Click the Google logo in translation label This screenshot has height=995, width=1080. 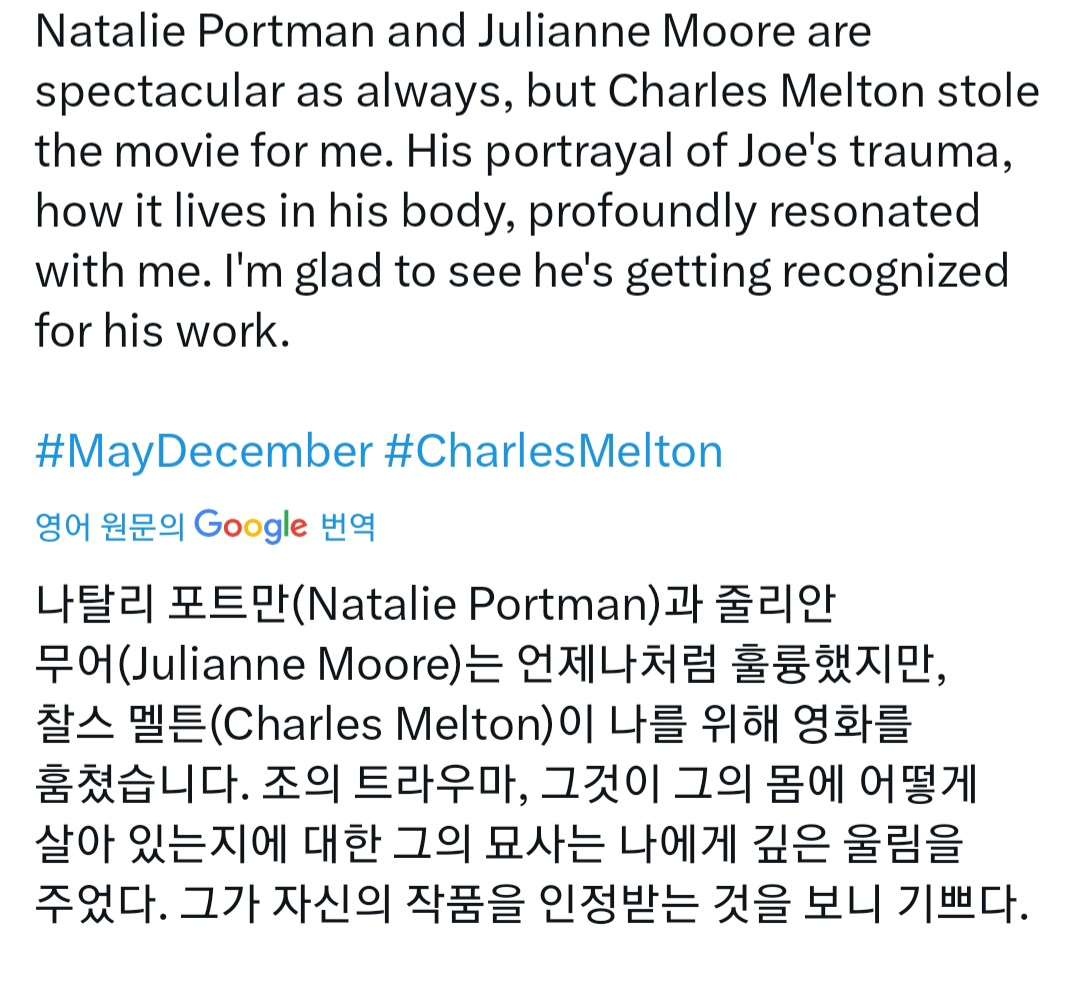coord(250,525)
